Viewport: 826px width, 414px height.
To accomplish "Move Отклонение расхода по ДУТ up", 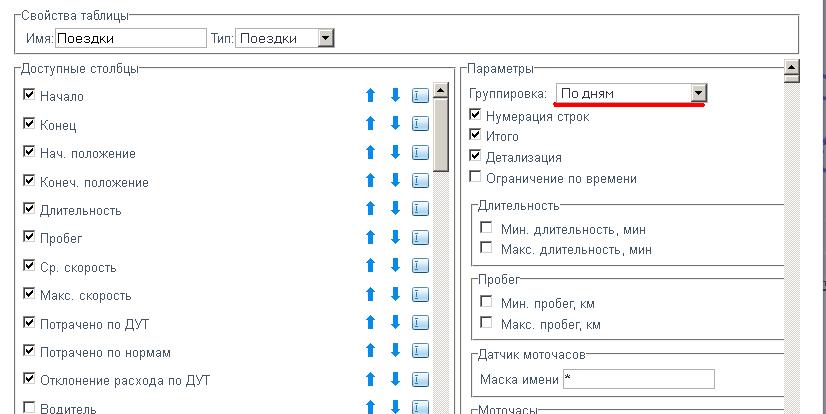I will pyautogui.click(x=370, y=379).
